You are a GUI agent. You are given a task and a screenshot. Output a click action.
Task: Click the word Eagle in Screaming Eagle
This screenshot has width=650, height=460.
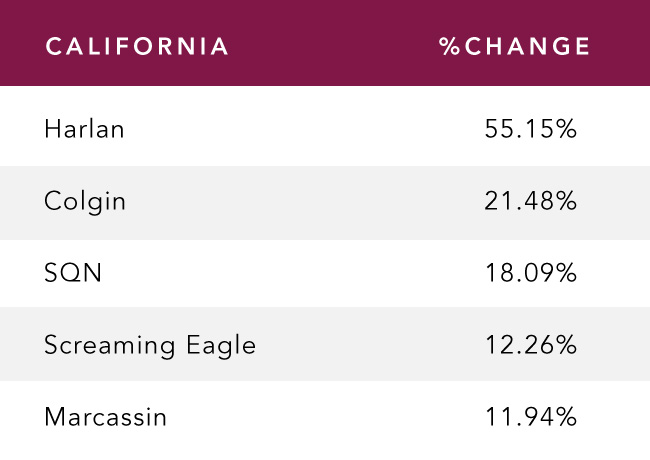[221, 346]
